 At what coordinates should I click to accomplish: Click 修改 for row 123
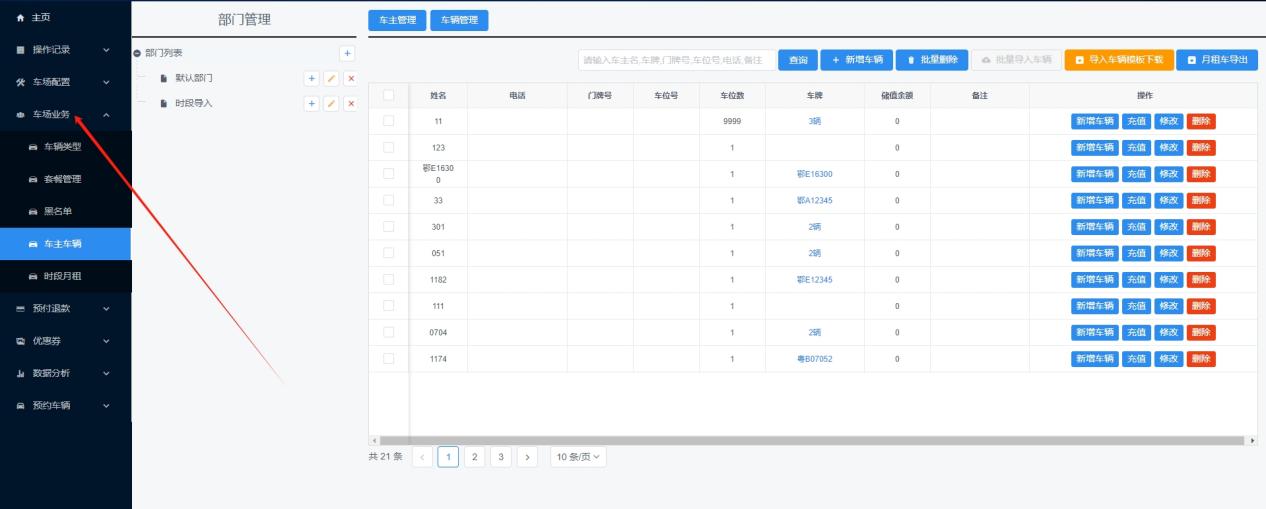1168,147
